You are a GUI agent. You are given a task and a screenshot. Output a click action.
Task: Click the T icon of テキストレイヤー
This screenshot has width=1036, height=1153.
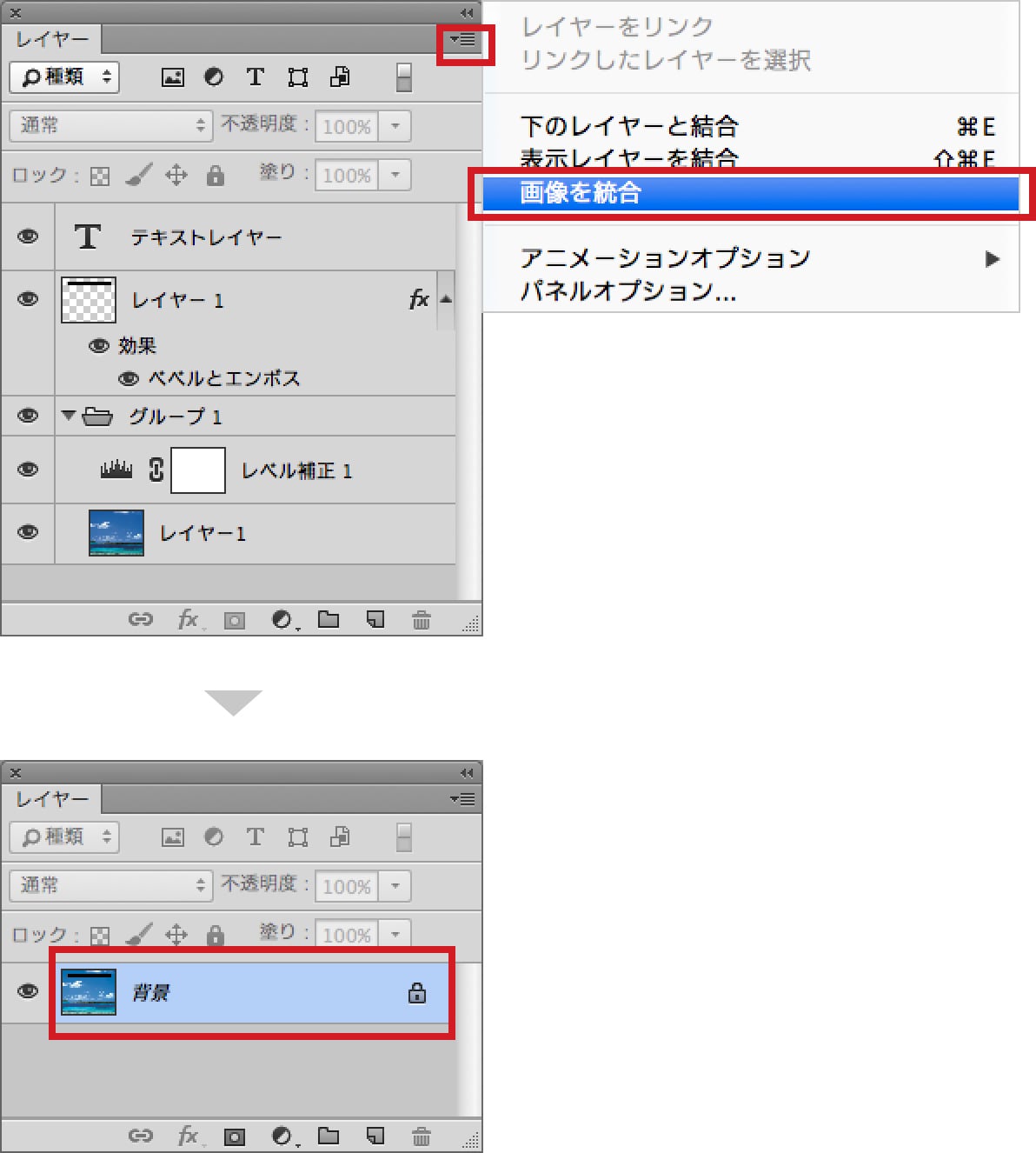pos(87,237)
